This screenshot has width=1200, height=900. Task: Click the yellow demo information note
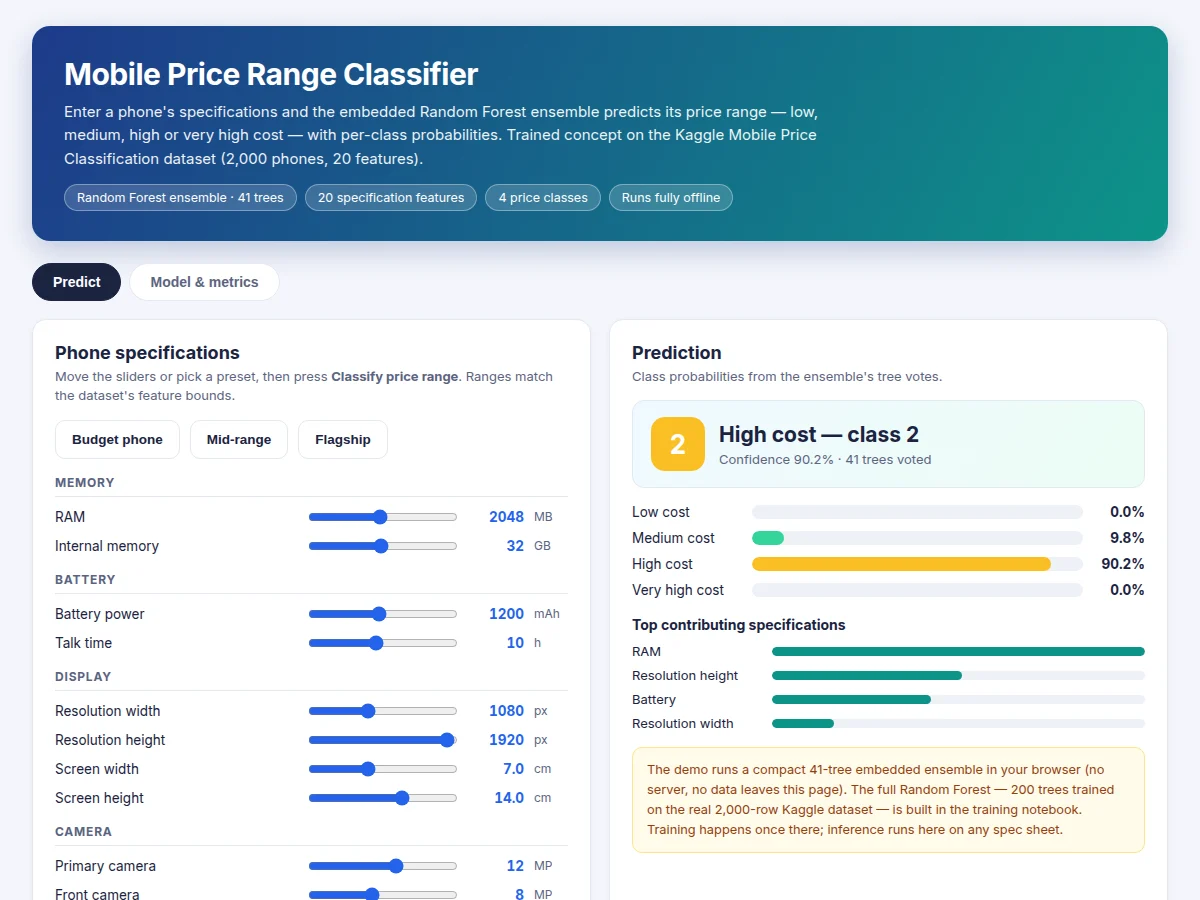(x=888, y=800)
